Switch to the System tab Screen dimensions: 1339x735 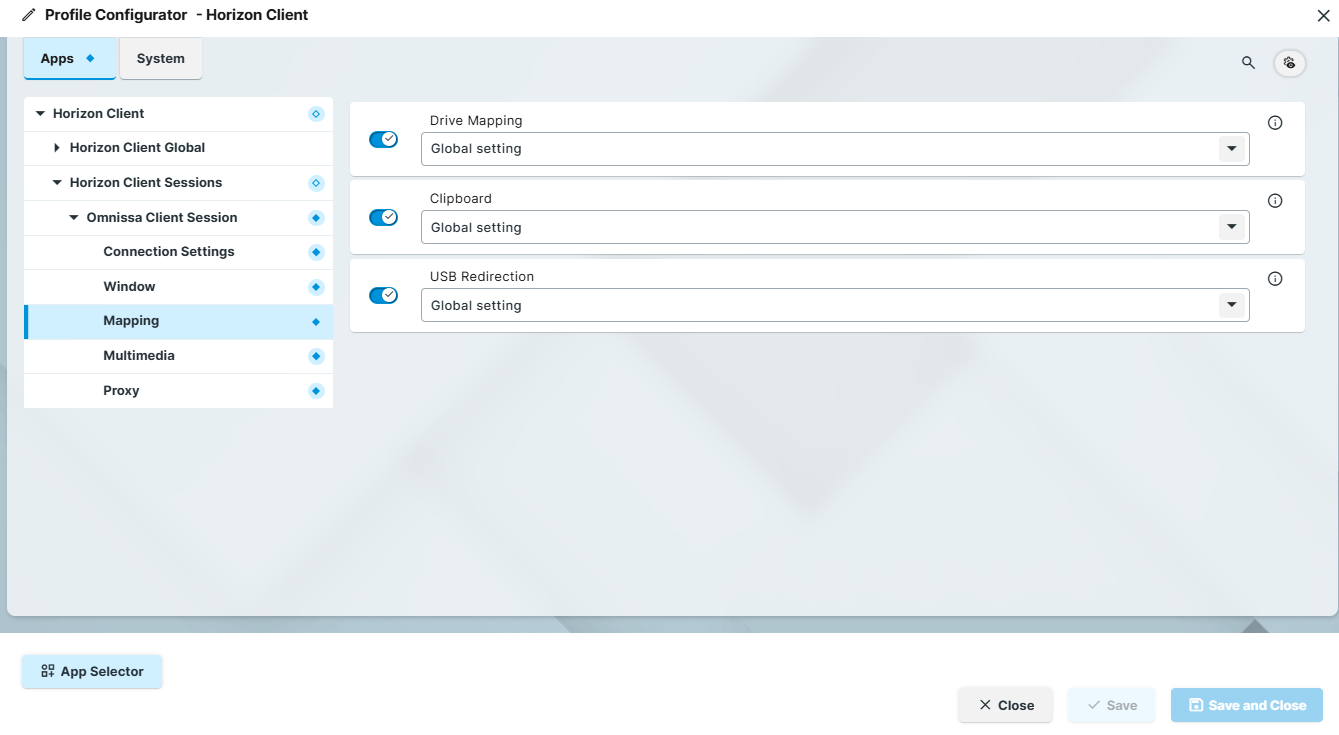(161, 59)
